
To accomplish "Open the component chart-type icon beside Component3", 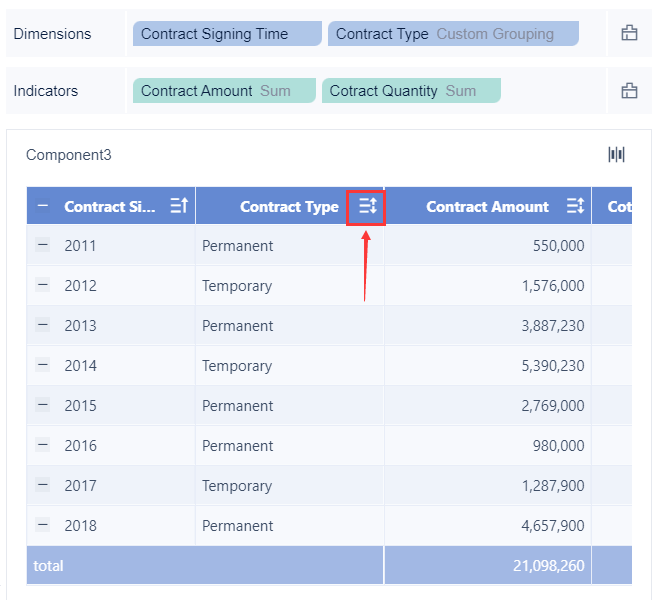I will coord(616,155).
